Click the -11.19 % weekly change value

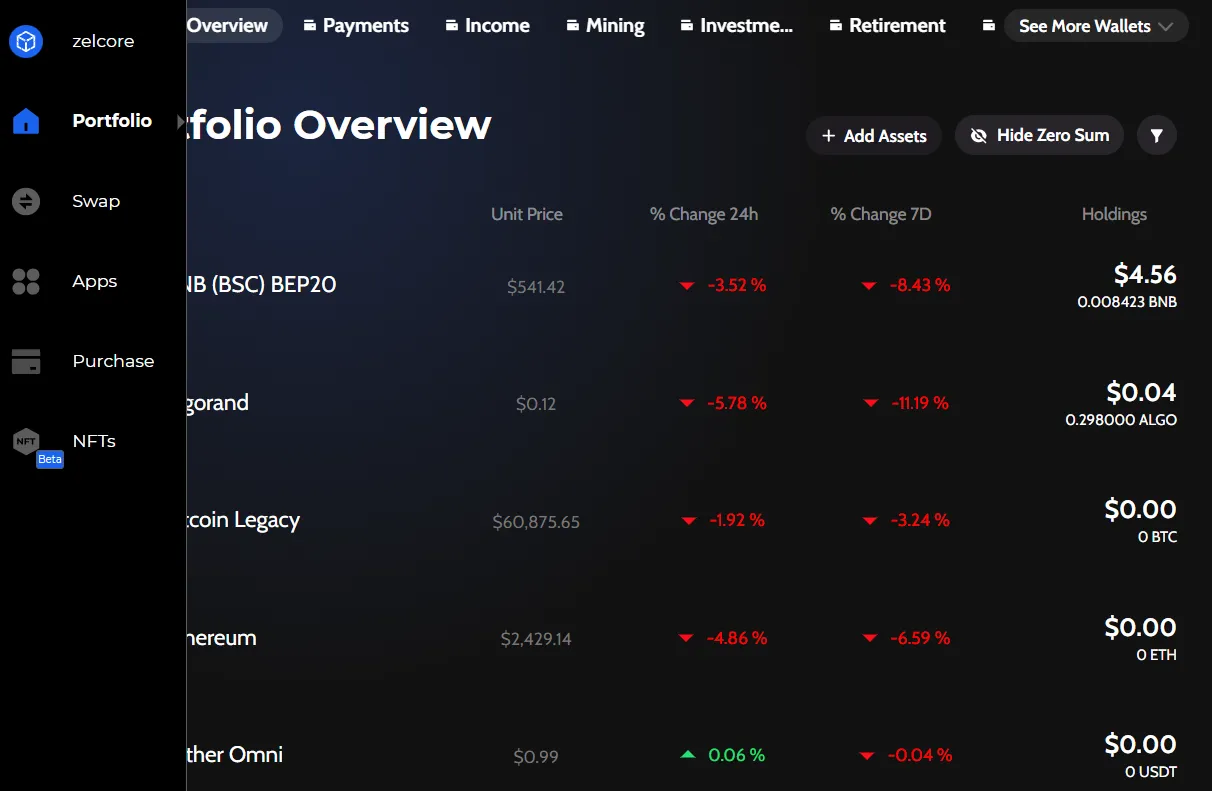point(919,403)
